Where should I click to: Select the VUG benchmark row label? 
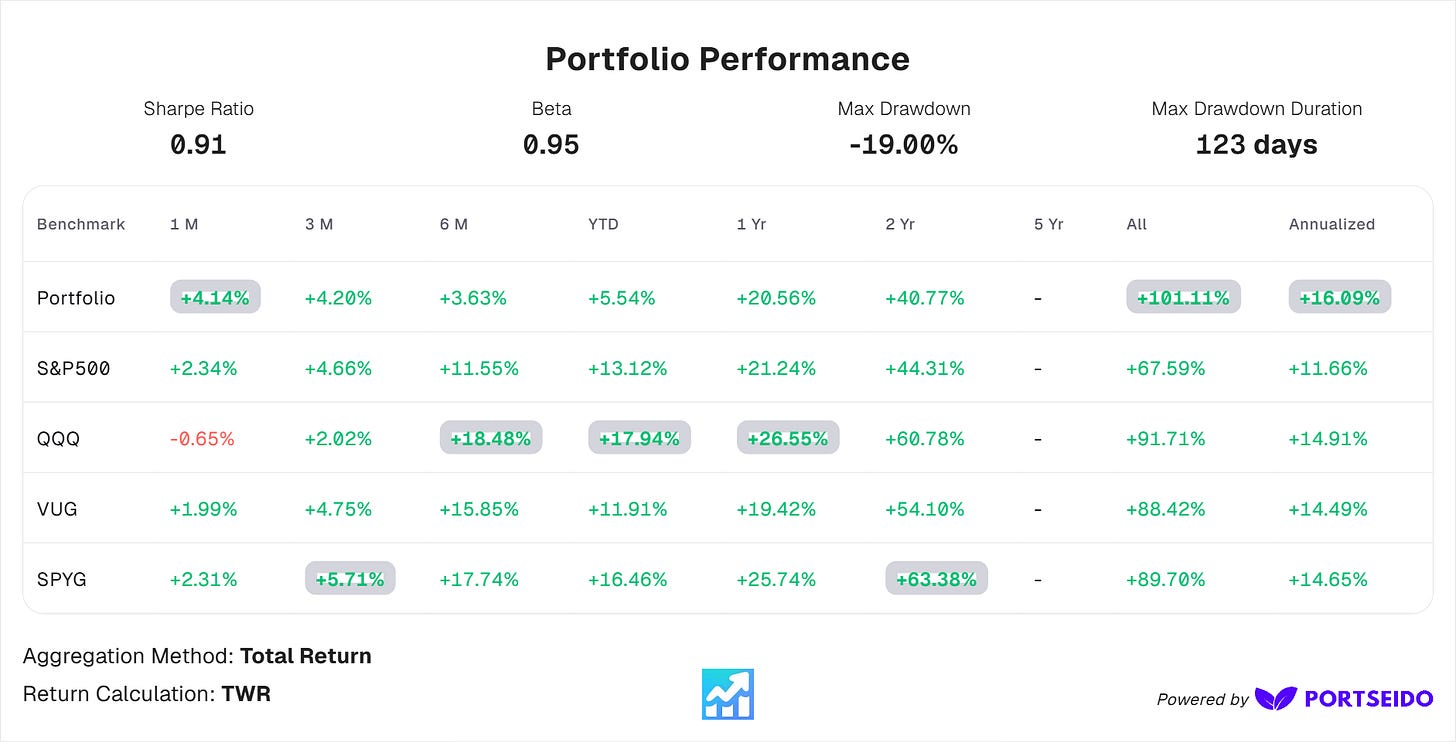pos(57,508)
